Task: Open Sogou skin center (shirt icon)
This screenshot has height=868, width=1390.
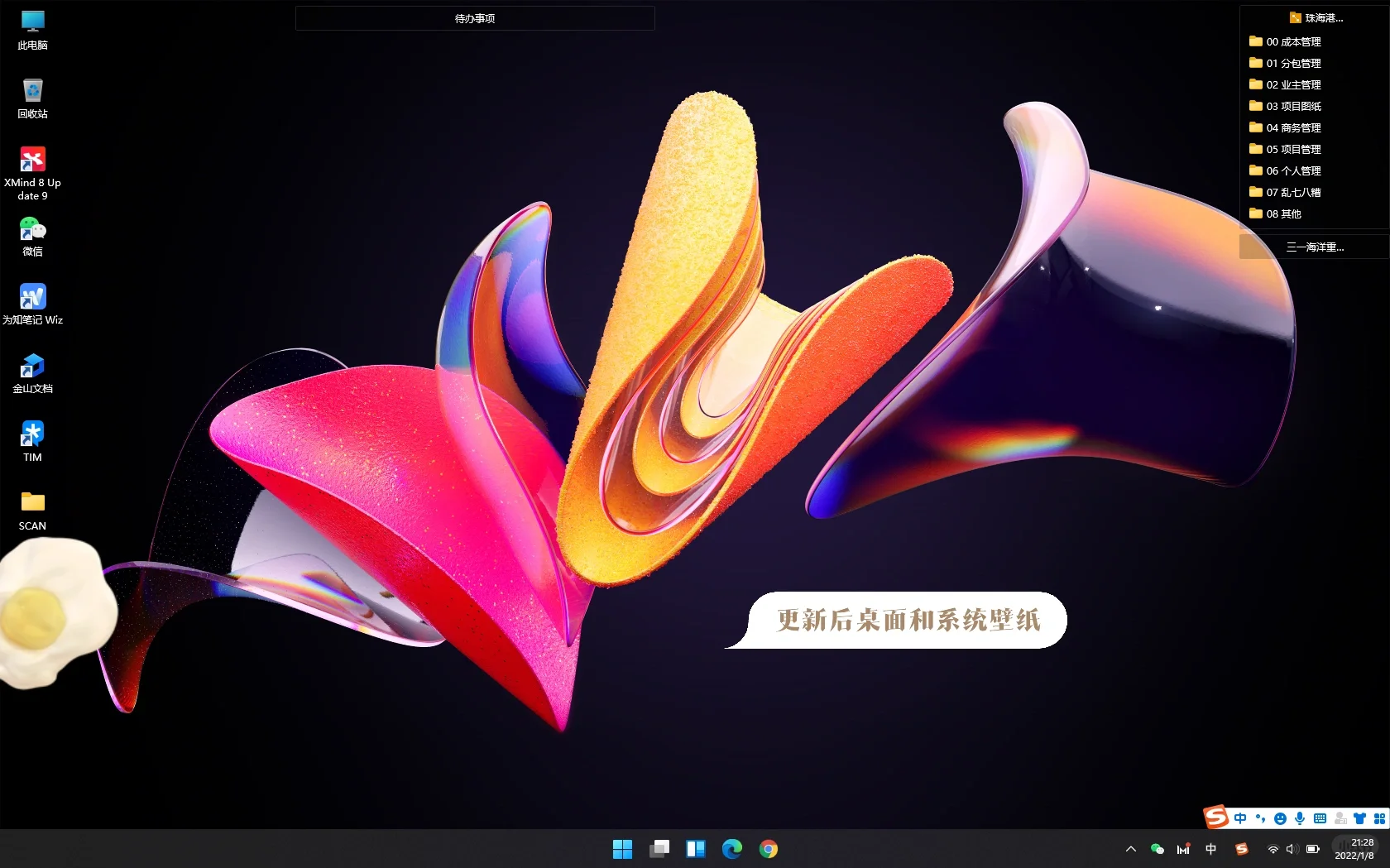Action: pos(1359,818)
